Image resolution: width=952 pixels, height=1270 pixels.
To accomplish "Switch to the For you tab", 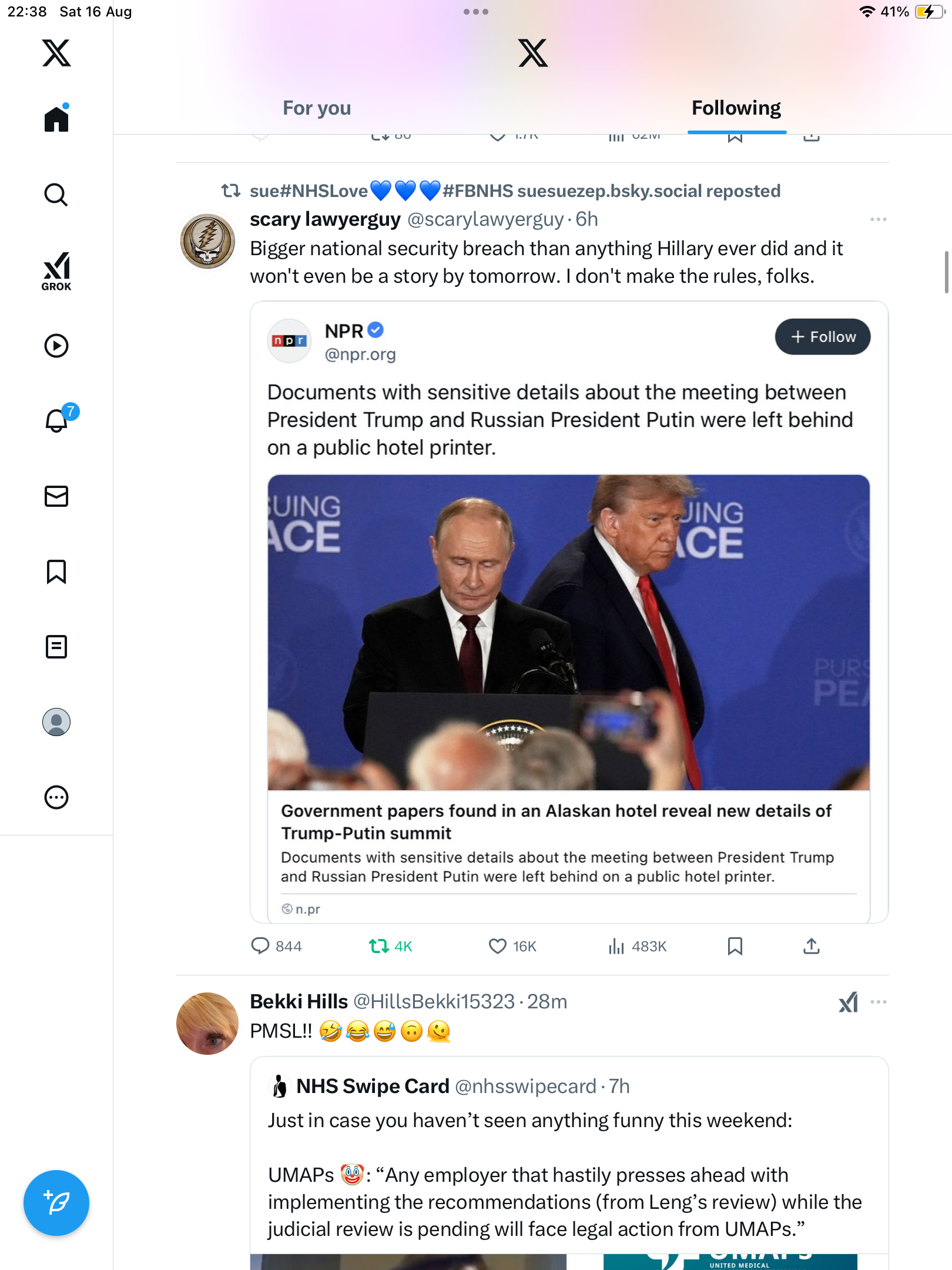I will [x=317, y=108].
